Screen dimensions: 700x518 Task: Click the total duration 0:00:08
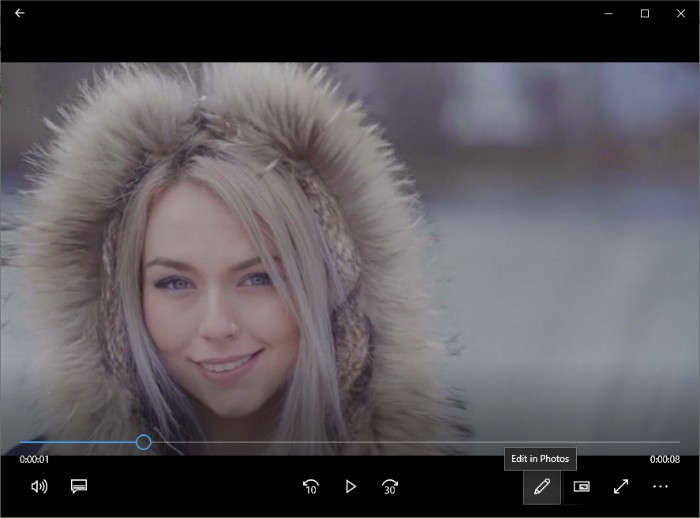(665, 460)
